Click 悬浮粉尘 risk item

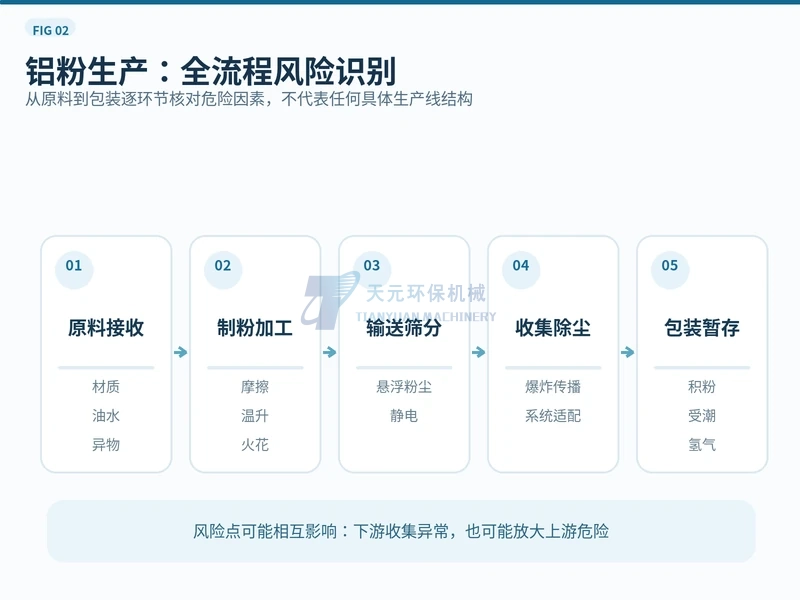[404, 387]
